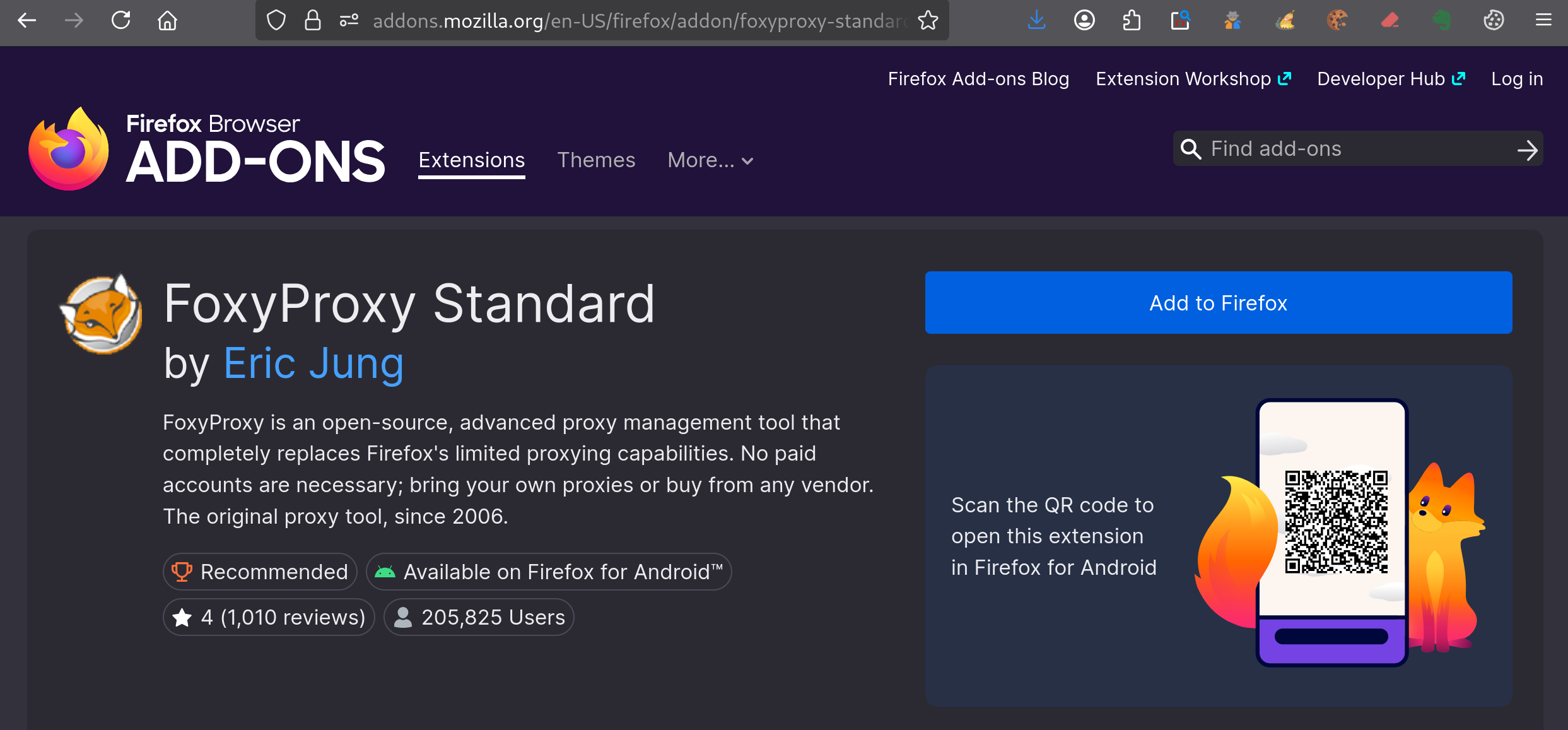1568x730 pixels.
Task: Click the red eraser extension icon
Action: tap(1390, 21)
